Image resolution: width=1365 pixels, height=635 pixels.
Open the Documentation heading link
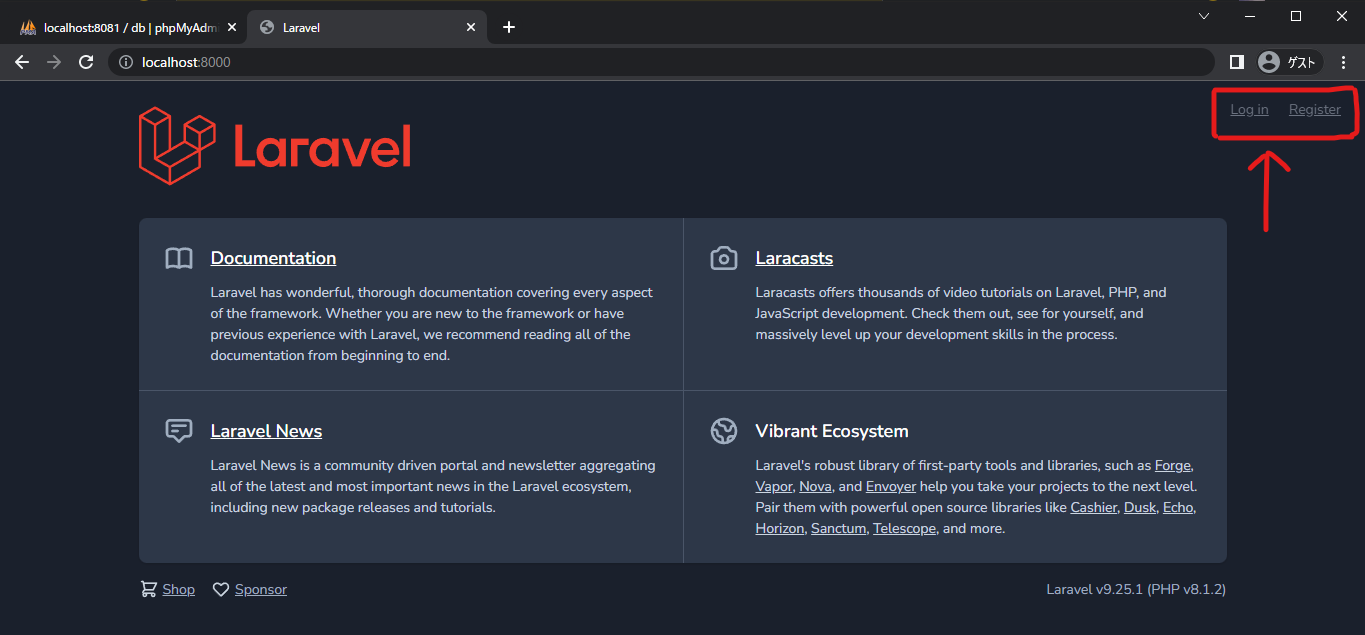tap(273, 258)
